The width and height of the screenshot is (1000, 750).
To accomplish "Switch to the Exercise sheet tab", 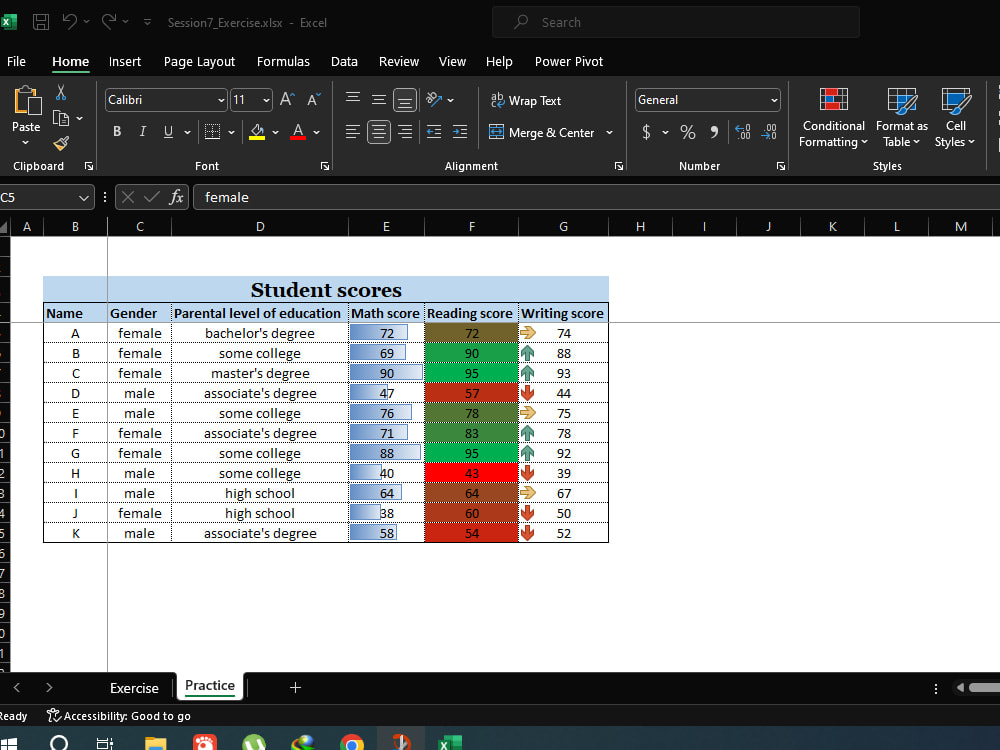I will 134,688.
